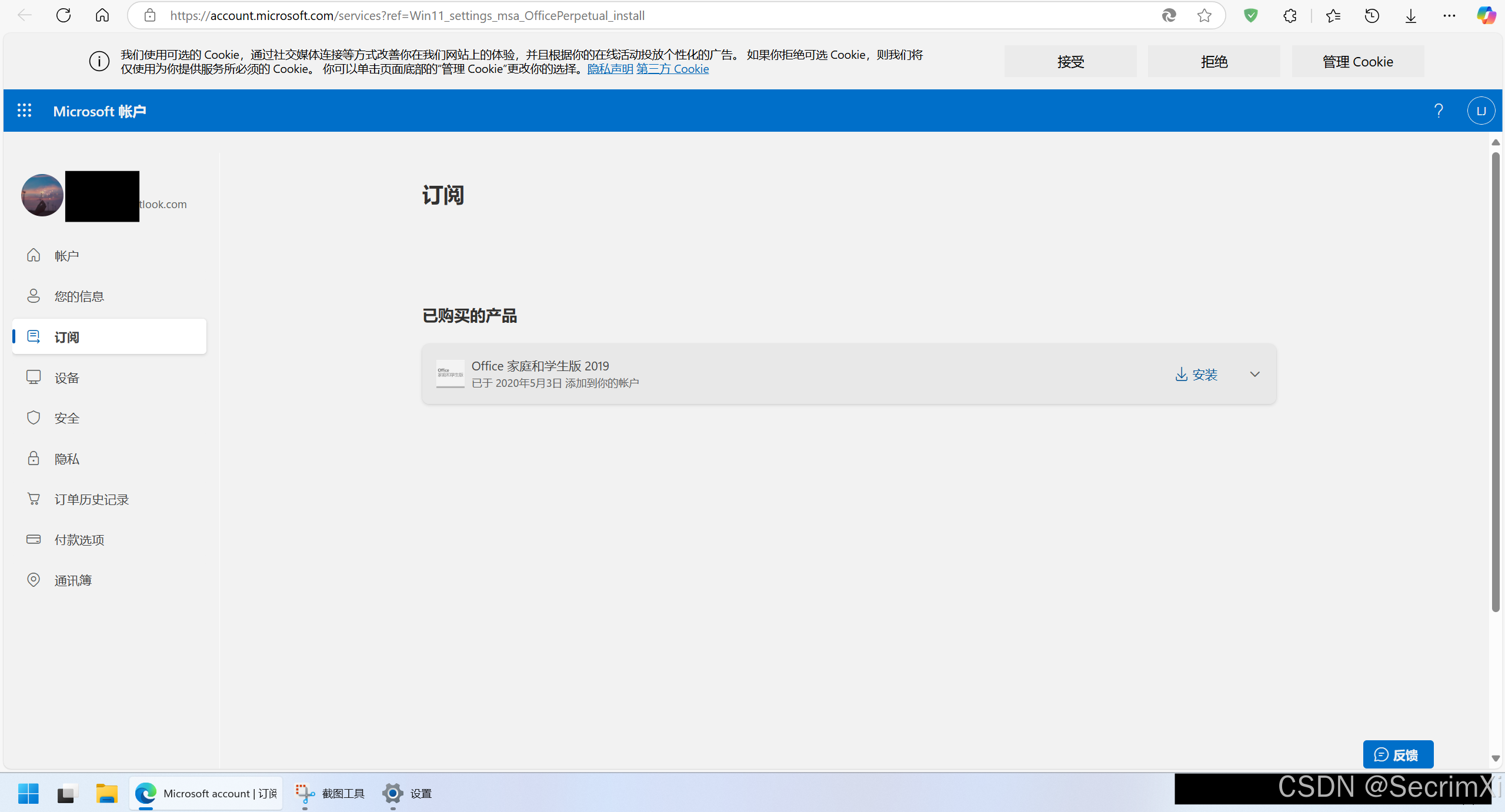Image resolution: width=1505 pixels, height=812 pixels.
Task: Click the browser refresh icon
Action: pyautogui.click(x=64, y=15)
